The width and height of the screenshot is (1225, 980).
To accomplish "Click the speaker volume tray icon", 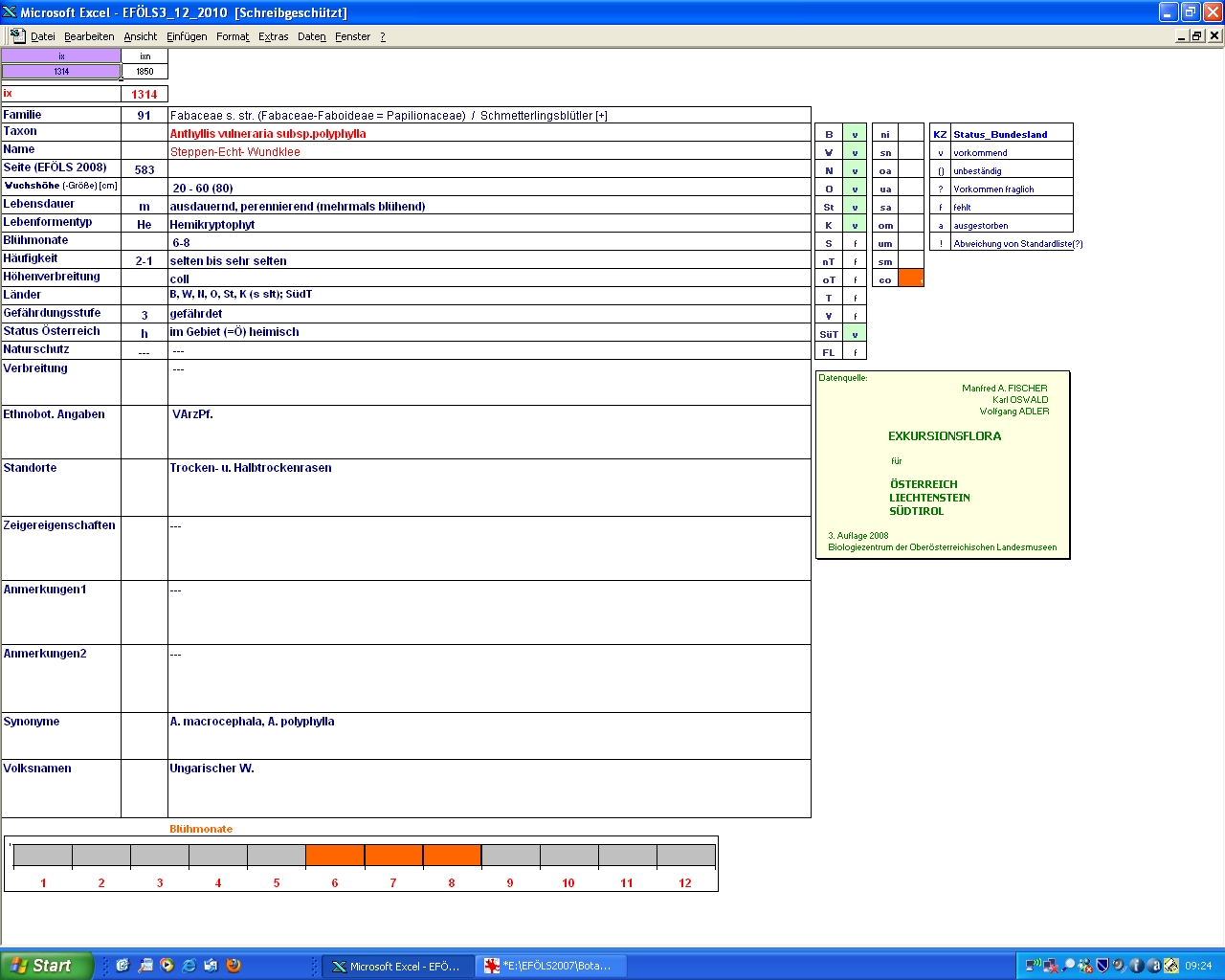I will pos(1119,966).
